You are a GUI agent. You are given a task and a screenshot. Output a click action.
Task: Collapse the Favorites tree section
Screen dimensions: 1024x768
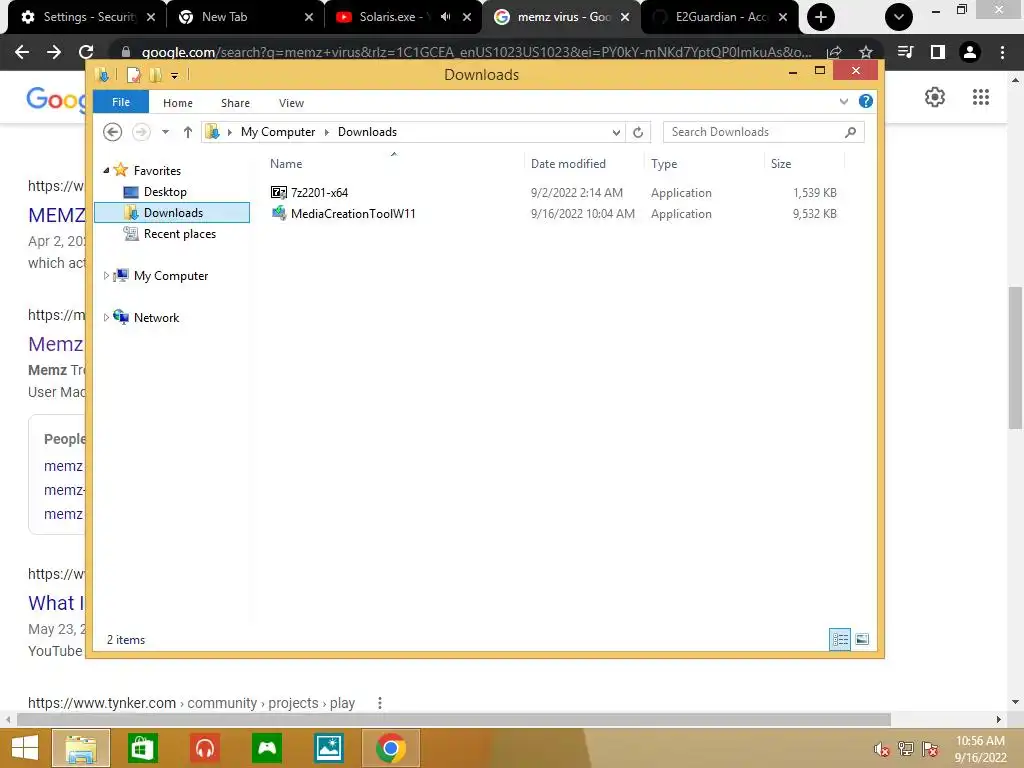pos(106,170)
